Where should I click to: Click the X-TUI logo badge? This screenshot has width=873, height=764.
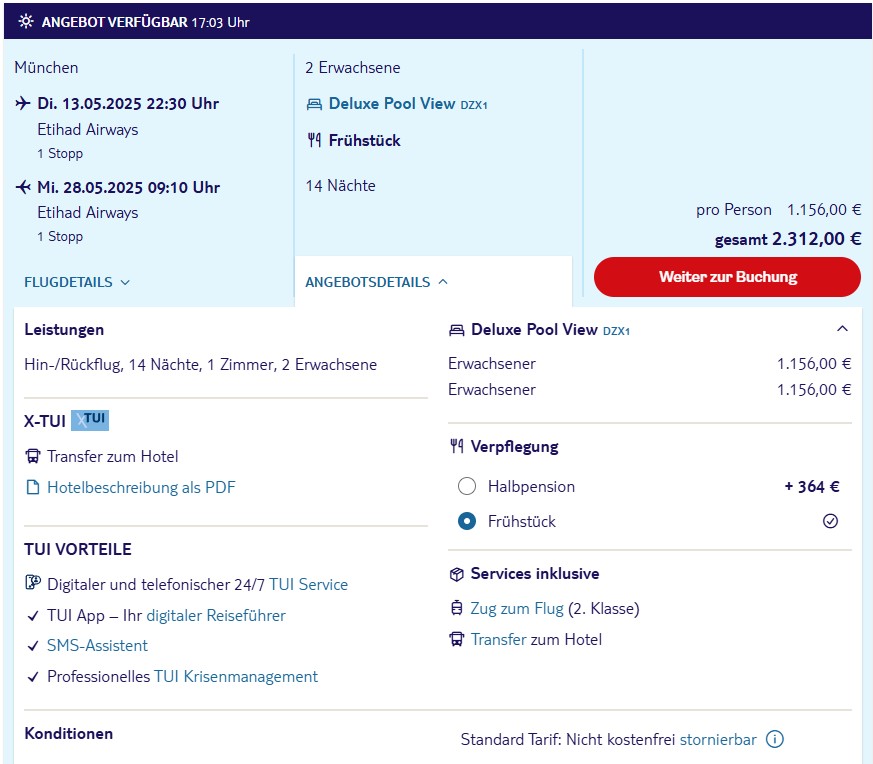(x=90, y=420)
